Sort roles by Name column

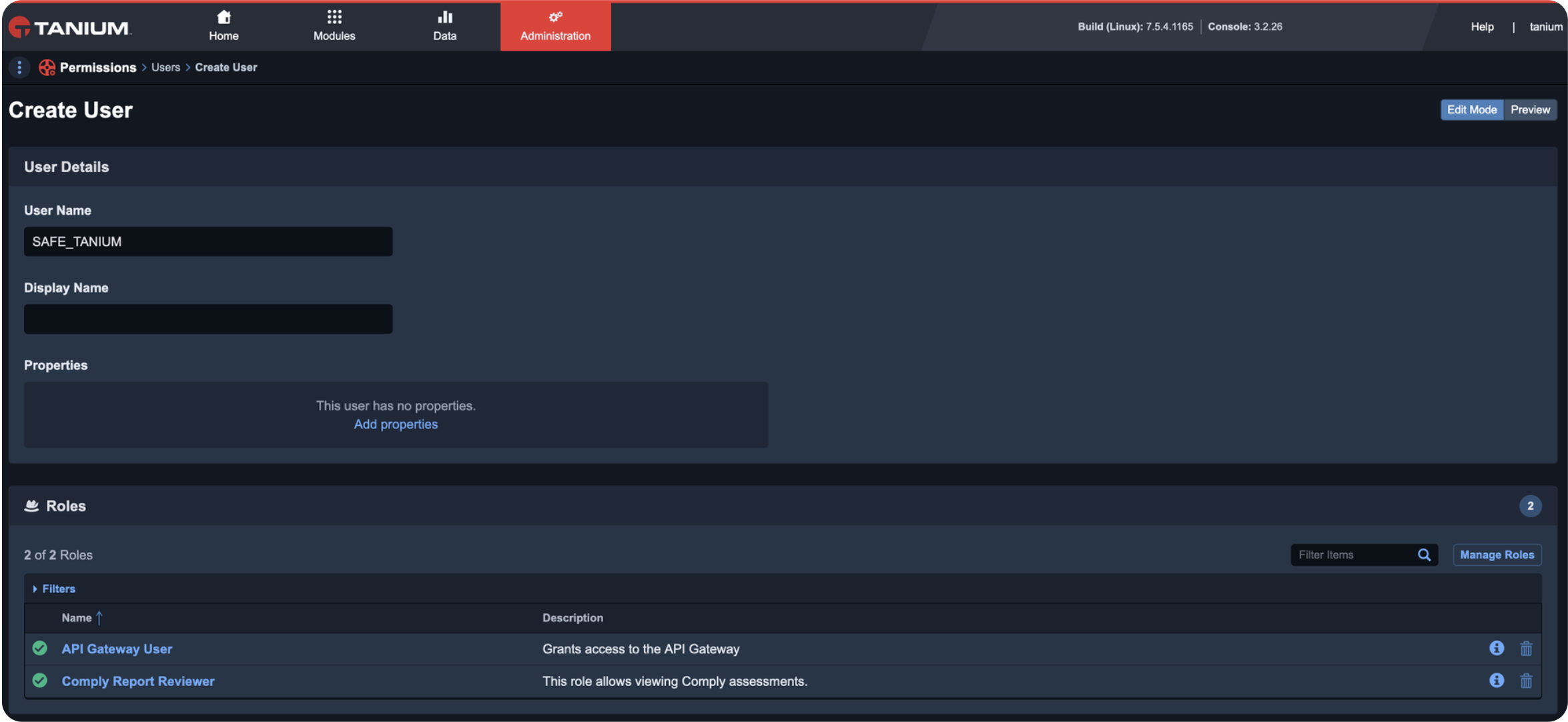click(81, 618)
